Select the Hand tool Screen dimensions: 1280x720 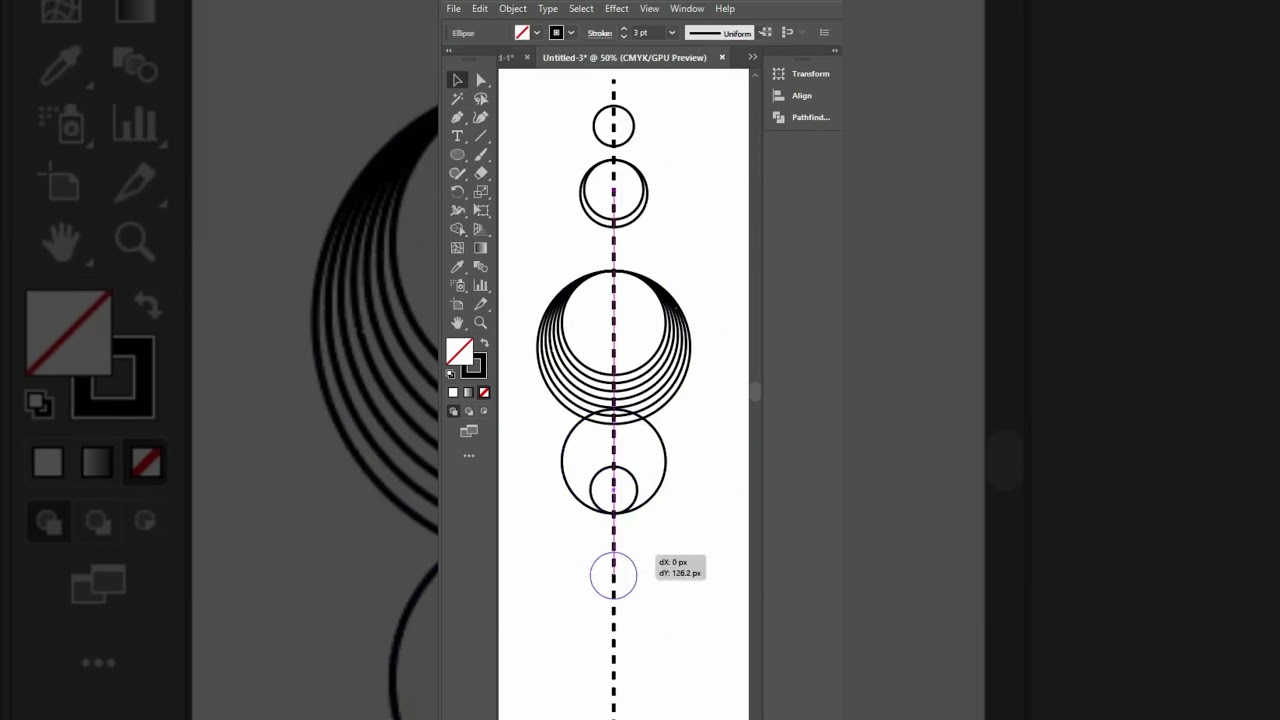pyautogui.click(x=457, y=323)
